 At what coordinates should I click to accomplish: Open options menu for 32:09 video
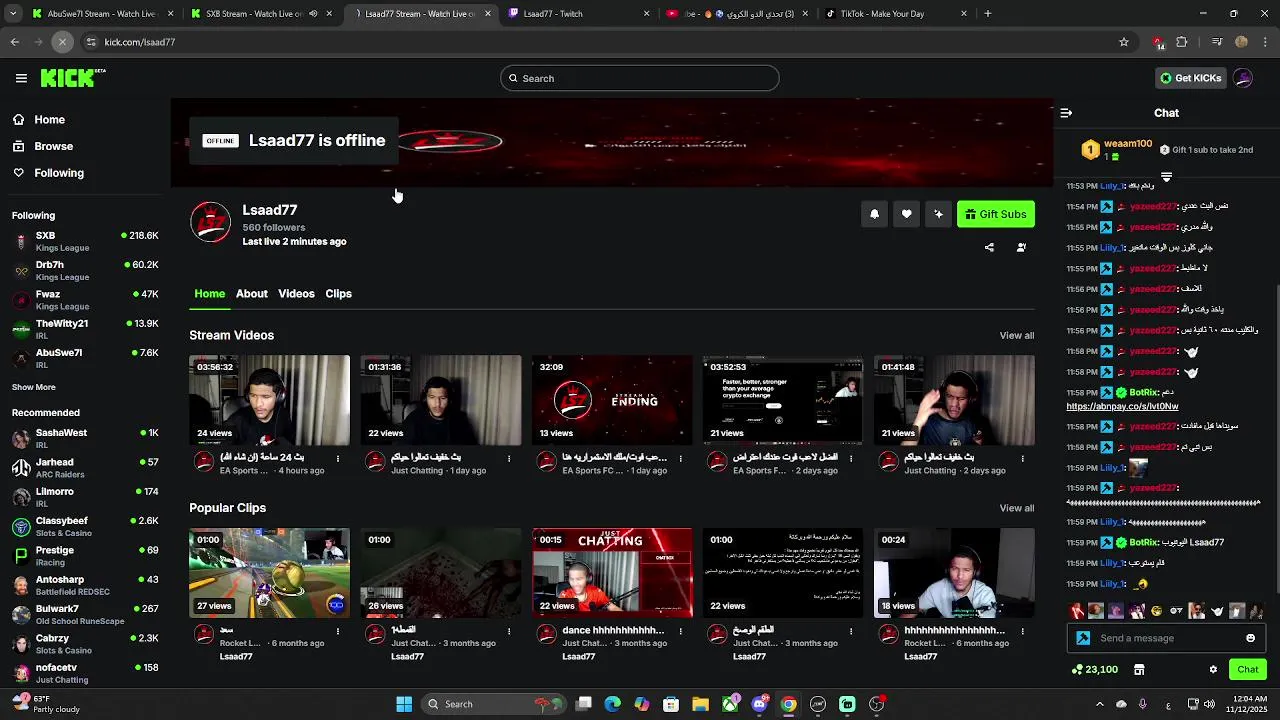click(680, 459)
